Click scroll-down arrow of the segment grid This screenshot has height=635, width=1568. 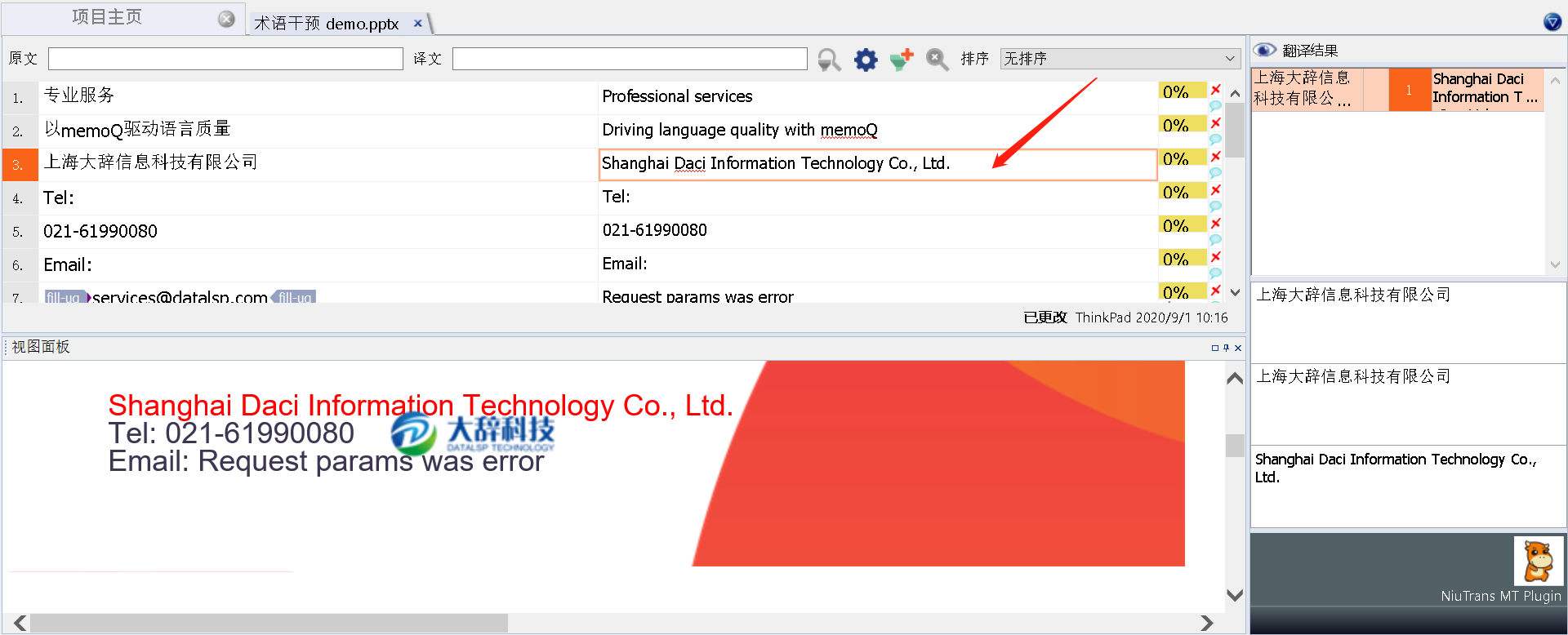coord(1235,292)
